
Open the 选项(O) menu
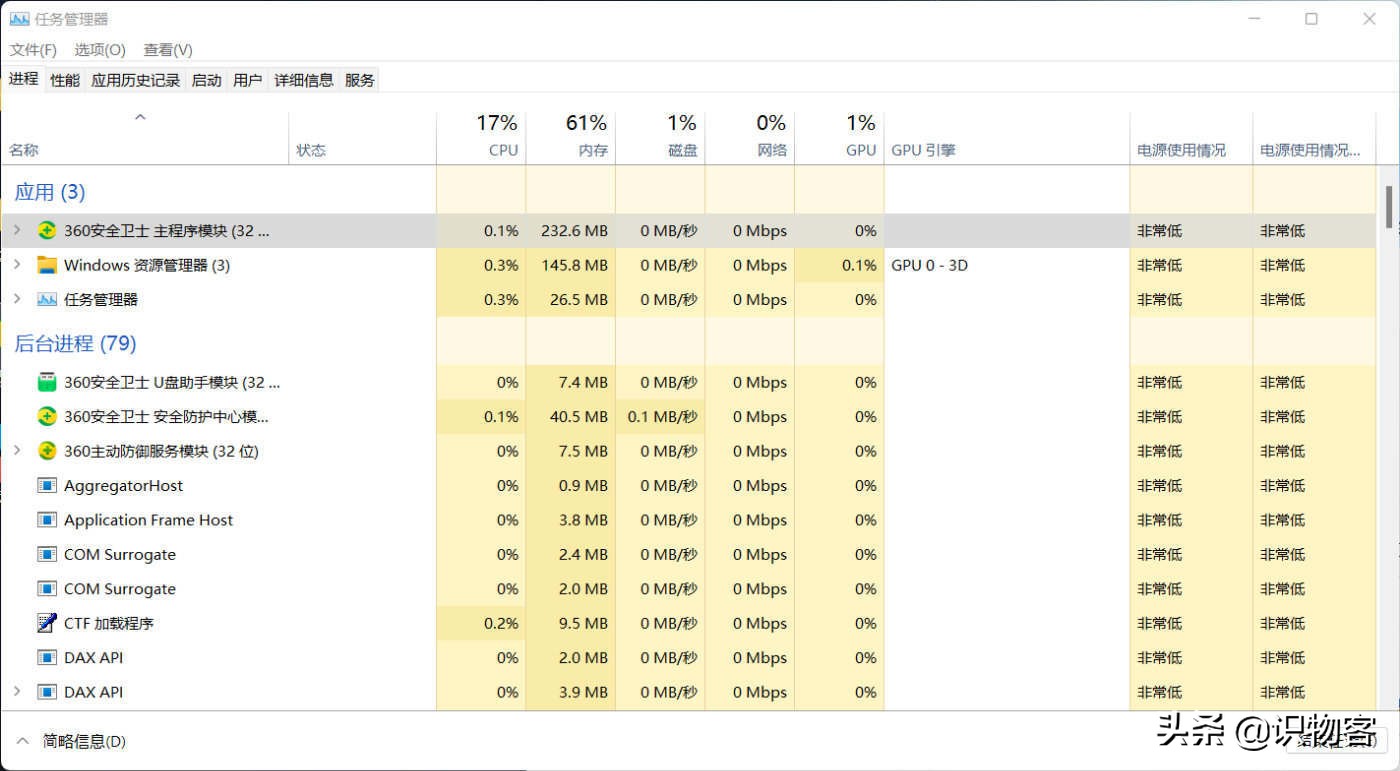tap(100, 50)
